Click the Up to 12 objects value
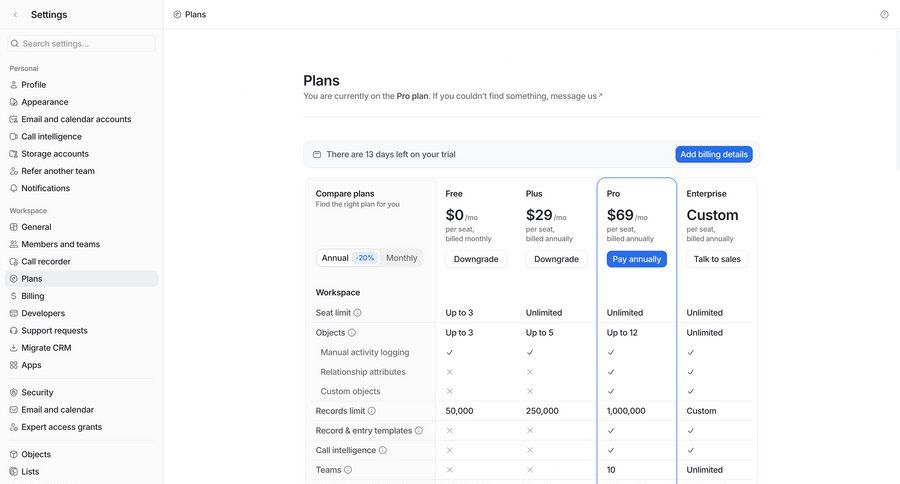The image size is (900, 484). (622, 332)
